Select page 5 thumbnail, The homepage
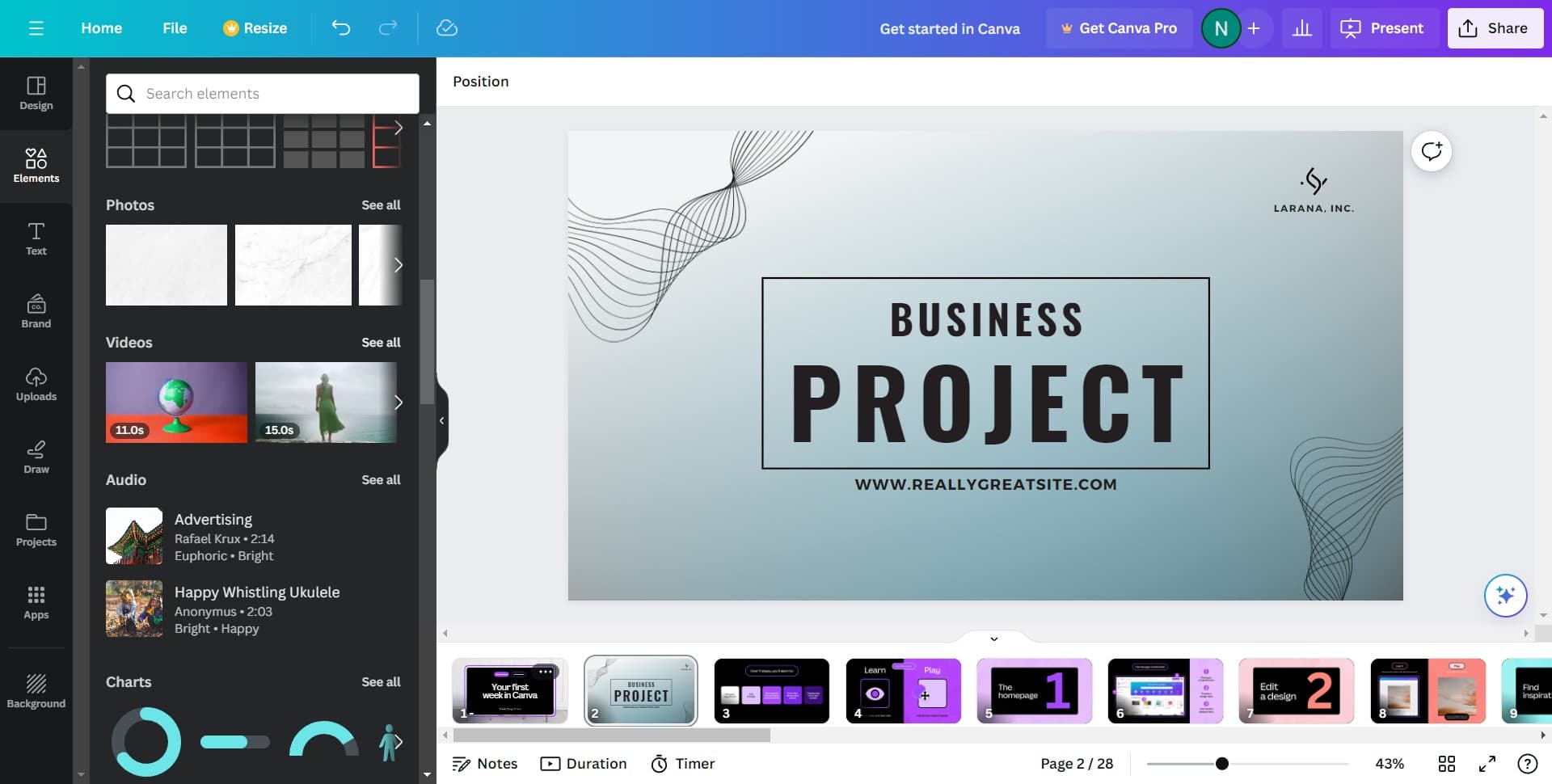Image resolution: width=1552 pixels, height=784 pixels. 1034,691
